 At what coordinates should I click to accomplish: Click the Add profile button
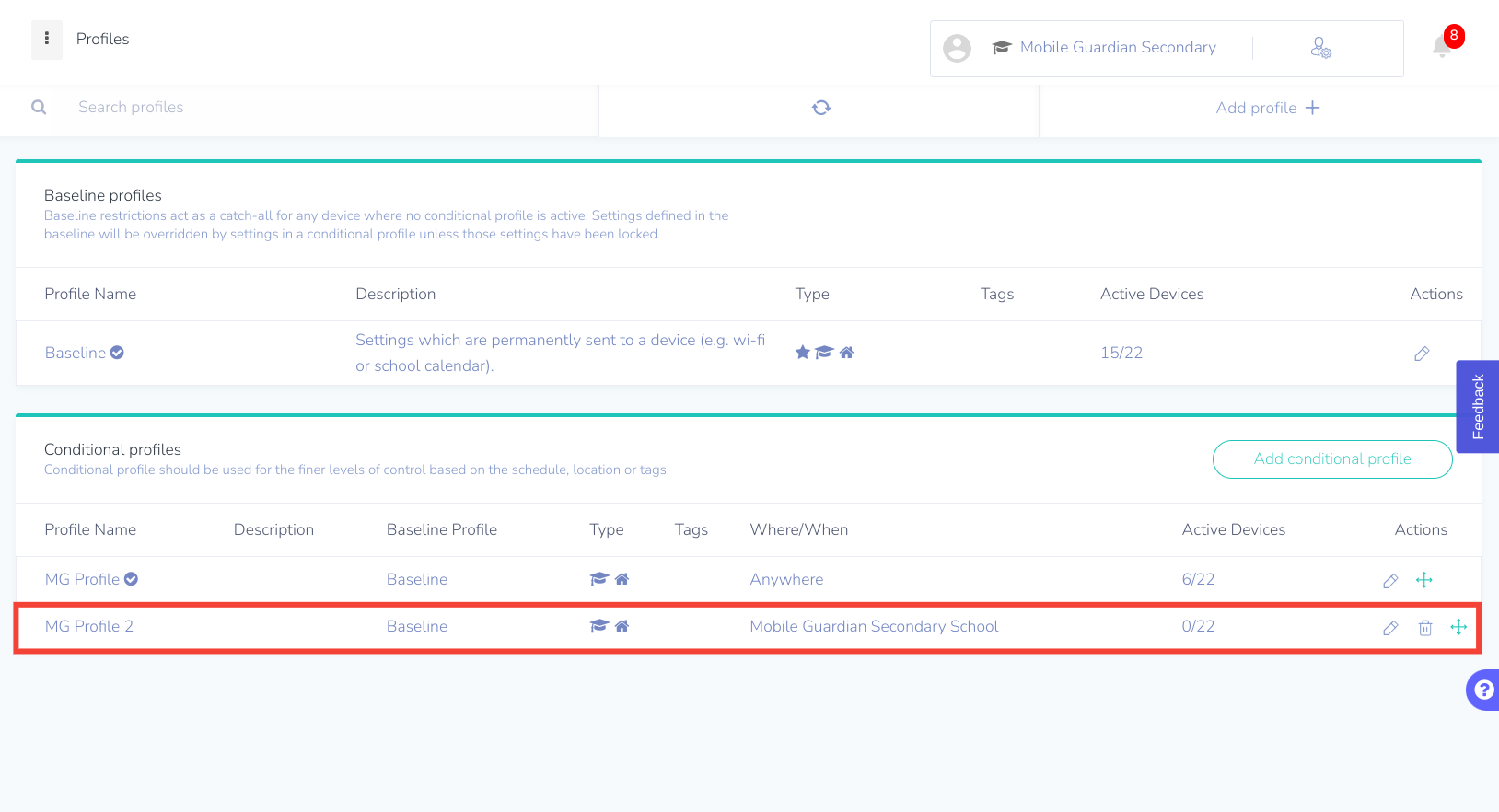pyautogui.click(x=1268, y=108)
